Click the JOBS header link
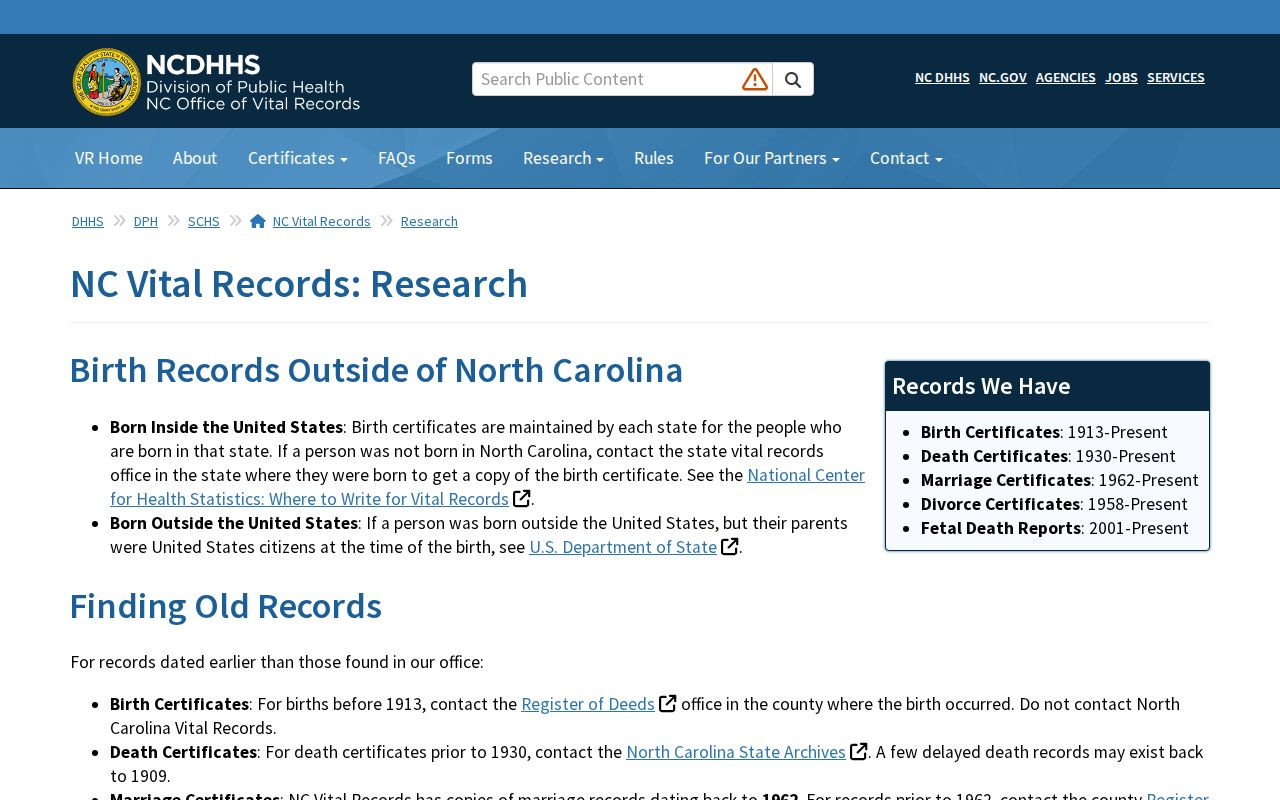 [1121, 77]
